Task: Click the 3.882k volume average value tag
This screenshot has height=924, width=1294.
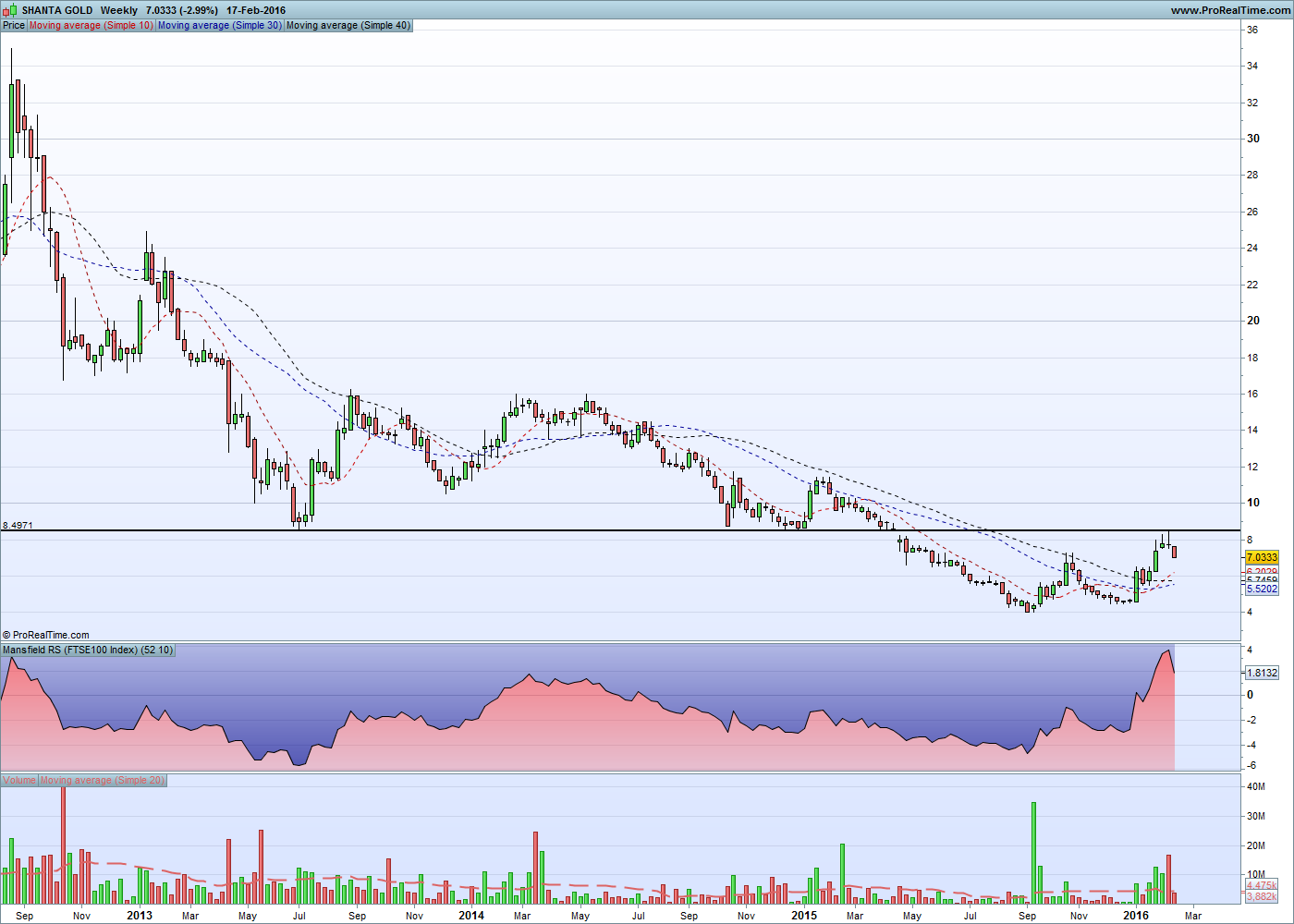Action: pos(1262,896)
